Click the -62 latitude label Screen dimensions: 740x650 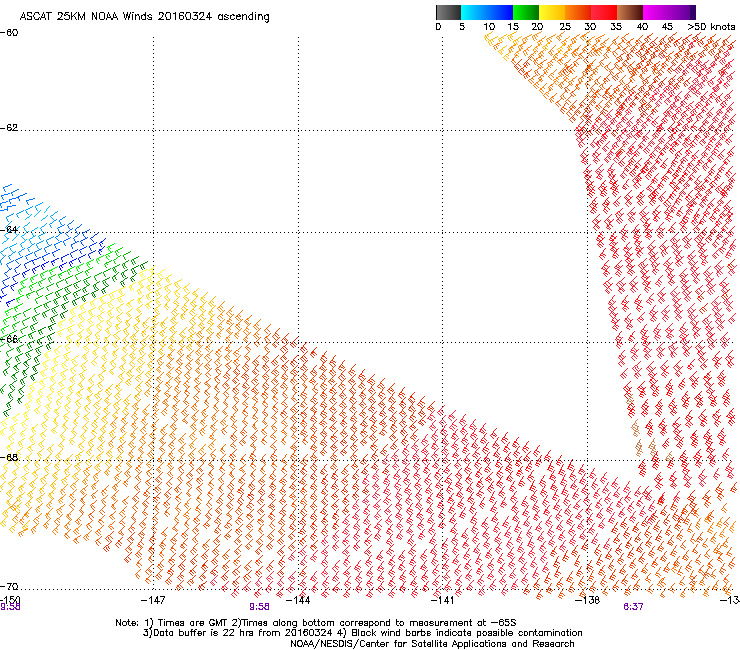tap(9, 128)
